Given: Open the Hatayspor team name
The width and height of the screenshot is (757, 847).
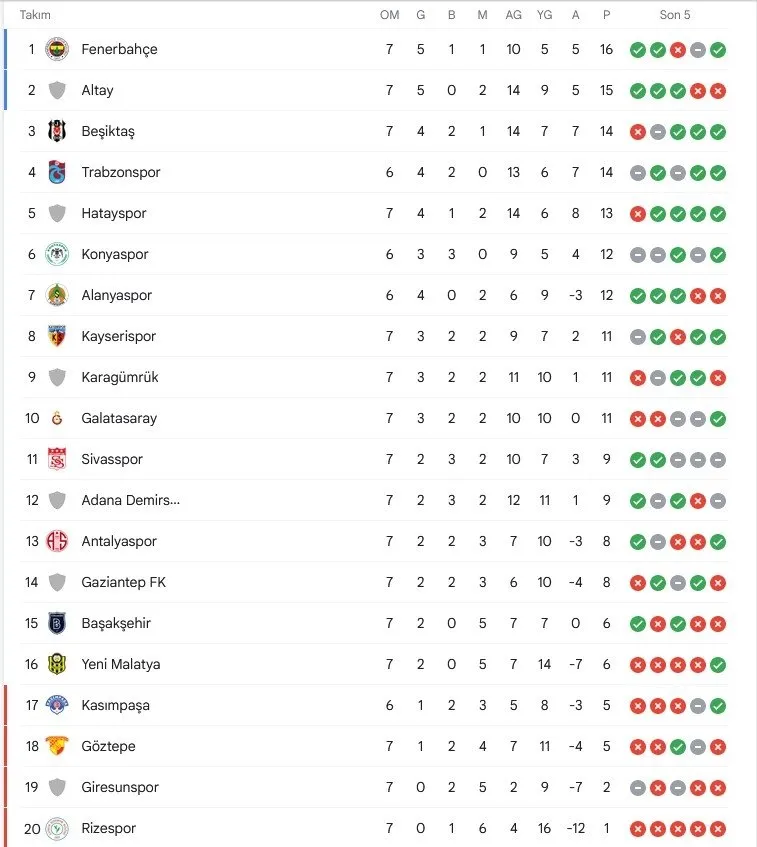Looking at the screenshot, I should [x=114, y=213].
